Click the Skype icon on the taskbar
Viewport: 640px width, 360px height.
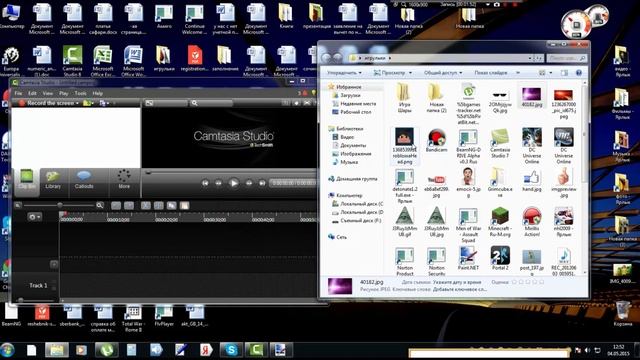231,350
